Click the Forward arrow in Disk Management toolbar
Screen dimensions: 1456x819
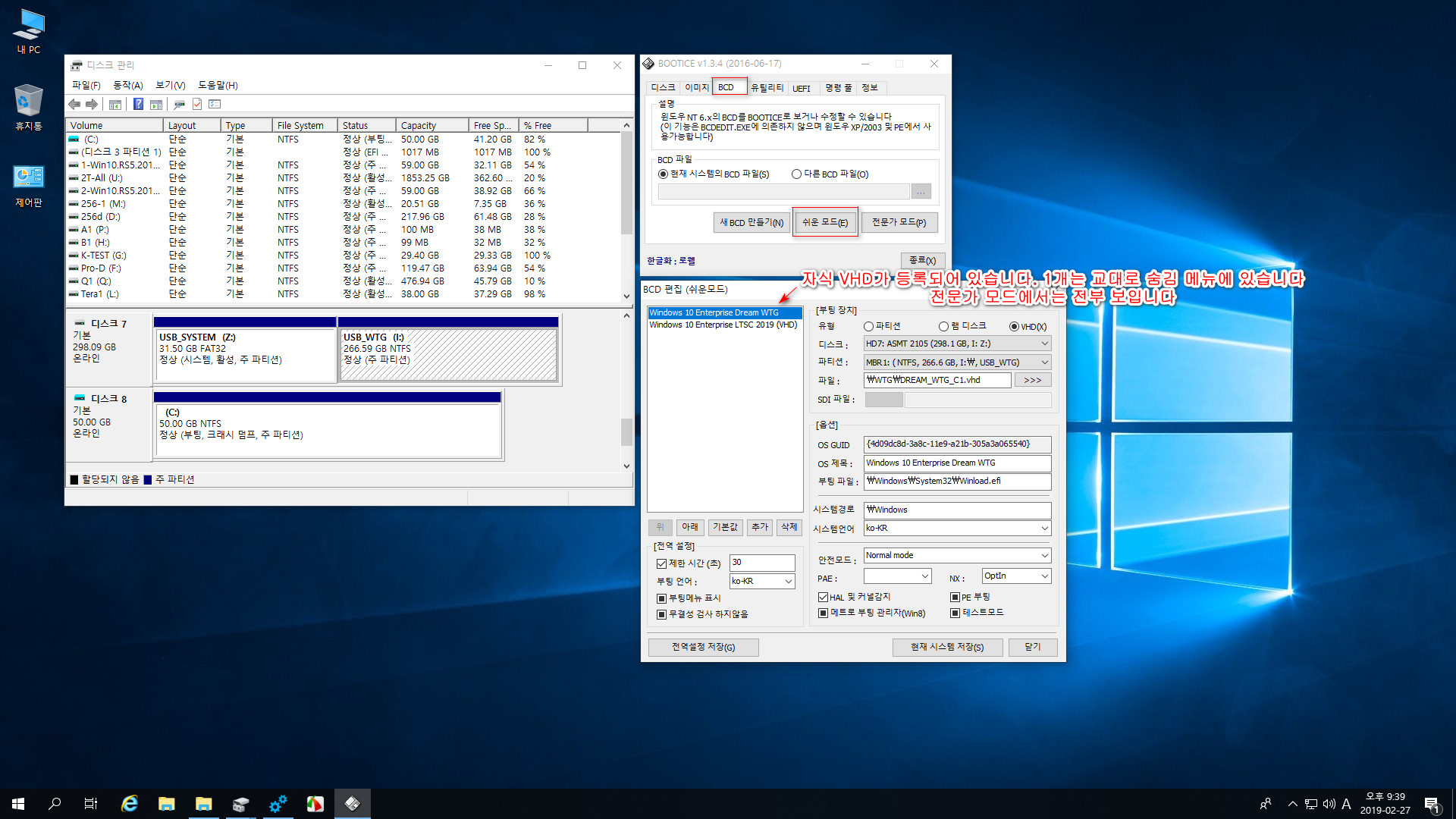[x=92, y=104]
